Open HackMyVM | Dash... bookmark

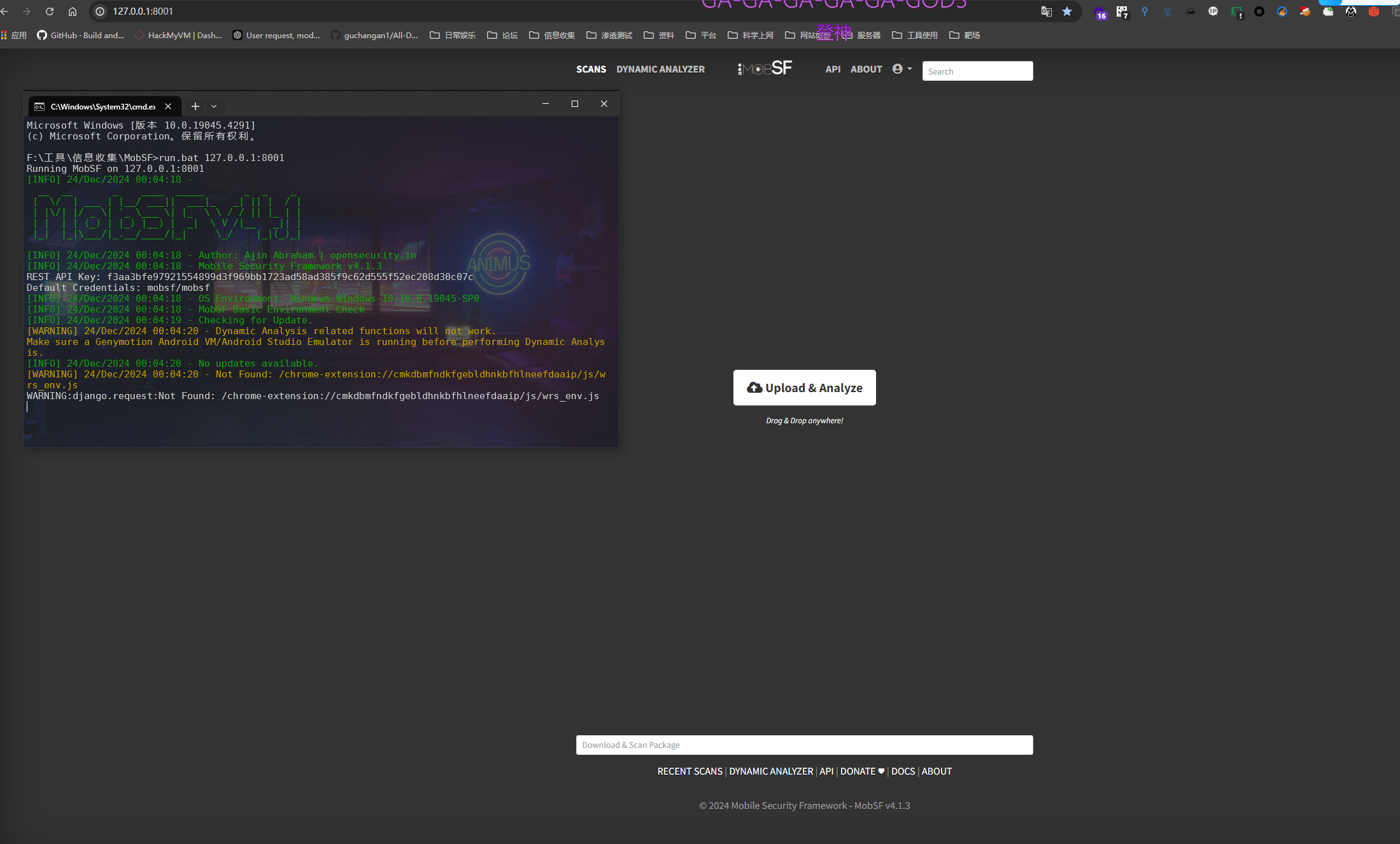178,36
